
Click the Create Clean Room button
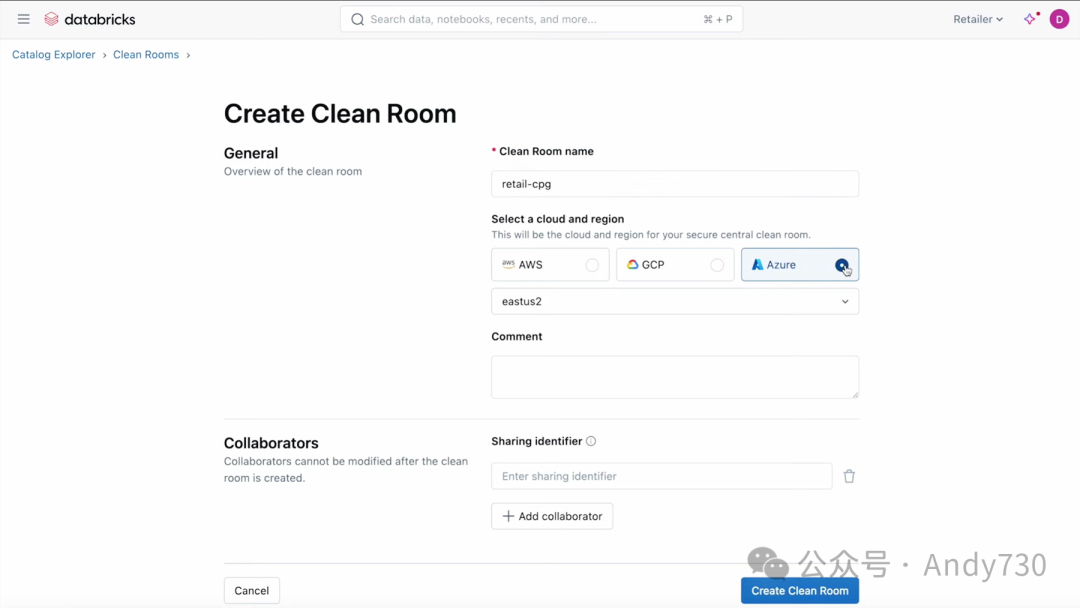800,591
